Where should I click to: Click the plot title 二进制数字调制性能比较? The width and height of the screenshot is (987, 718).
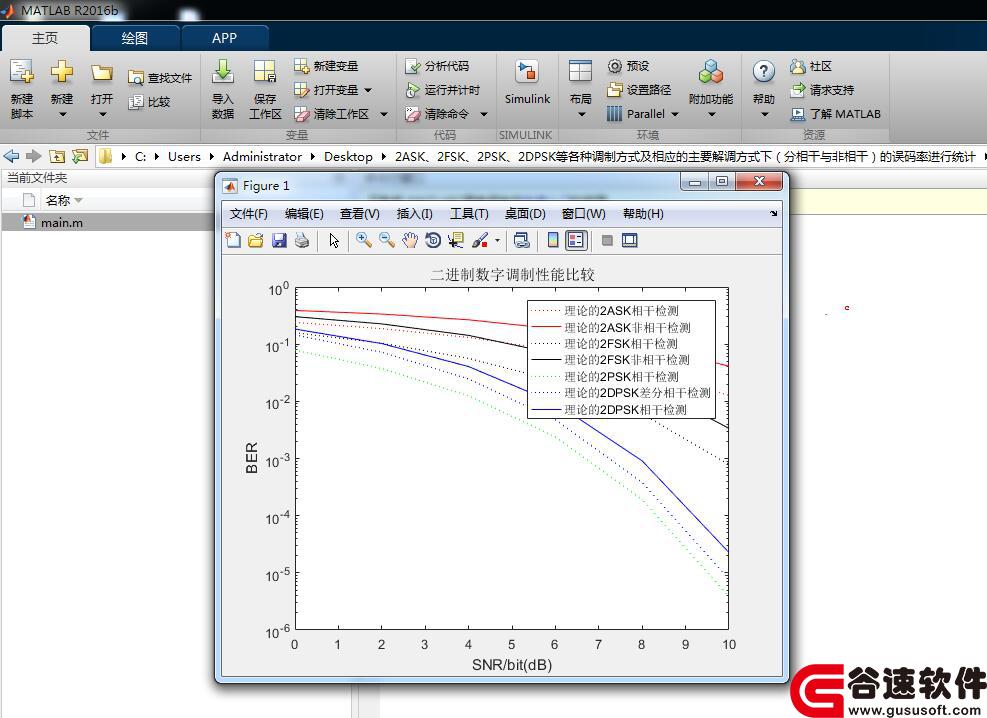point(512,274)
